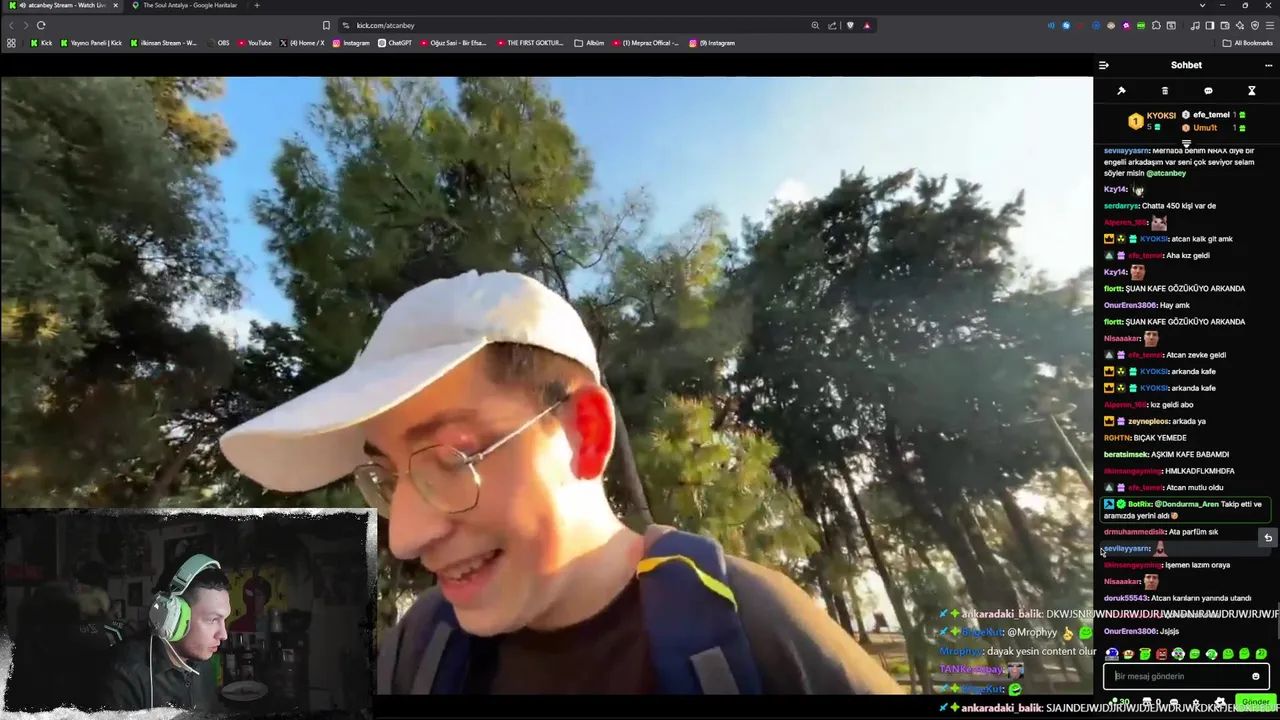Open the Instagram bookmark next to Home / X
The image size is (1280, 720).
(x=351, y=43)
